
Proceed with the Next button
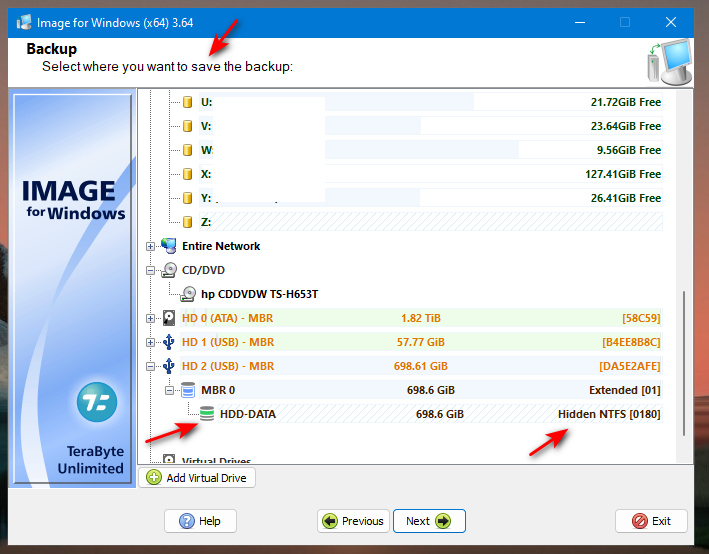coord(429,521)
